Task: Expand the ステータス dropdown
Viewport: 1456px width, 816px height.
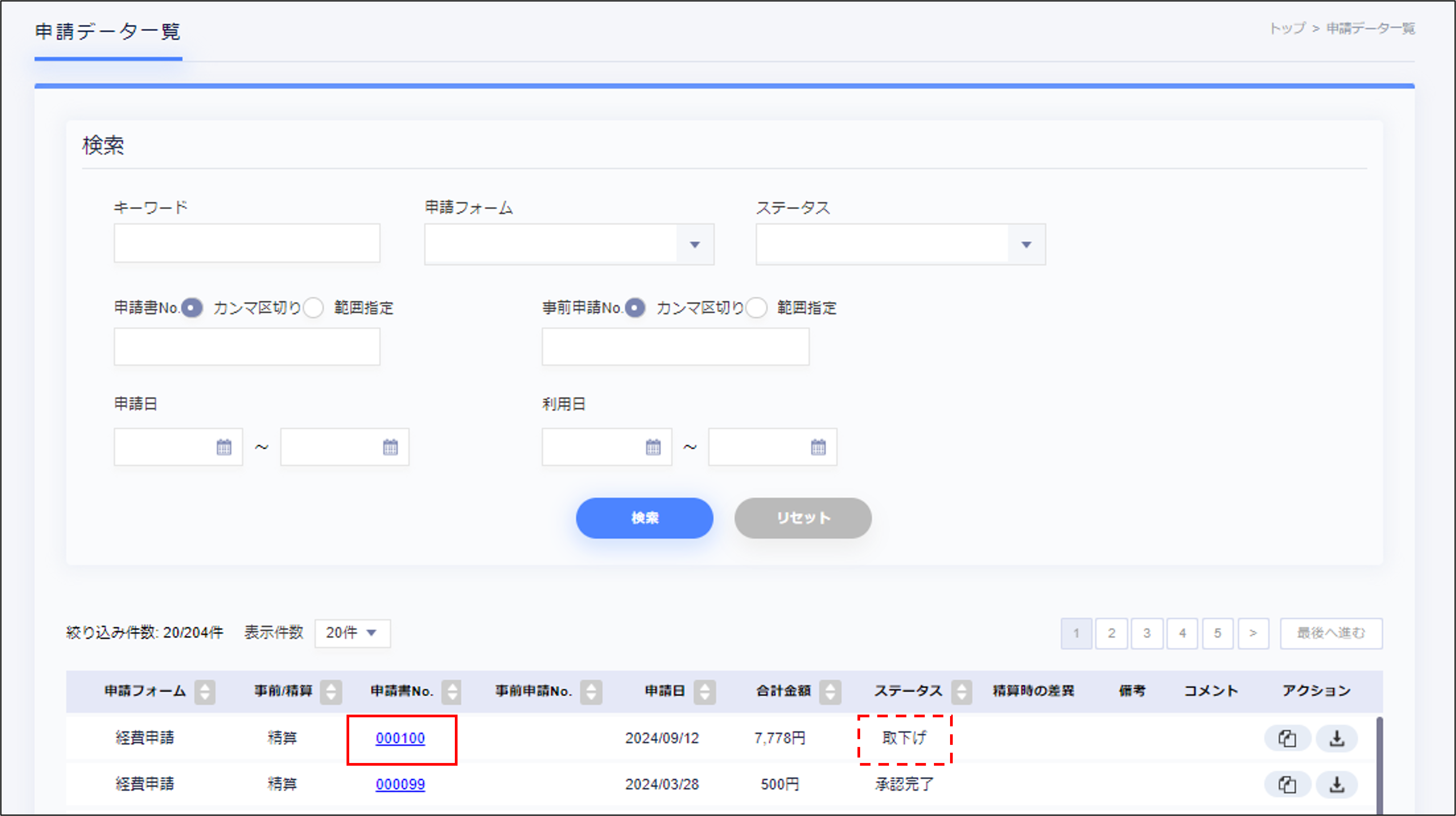Action: coord(1026,244)
